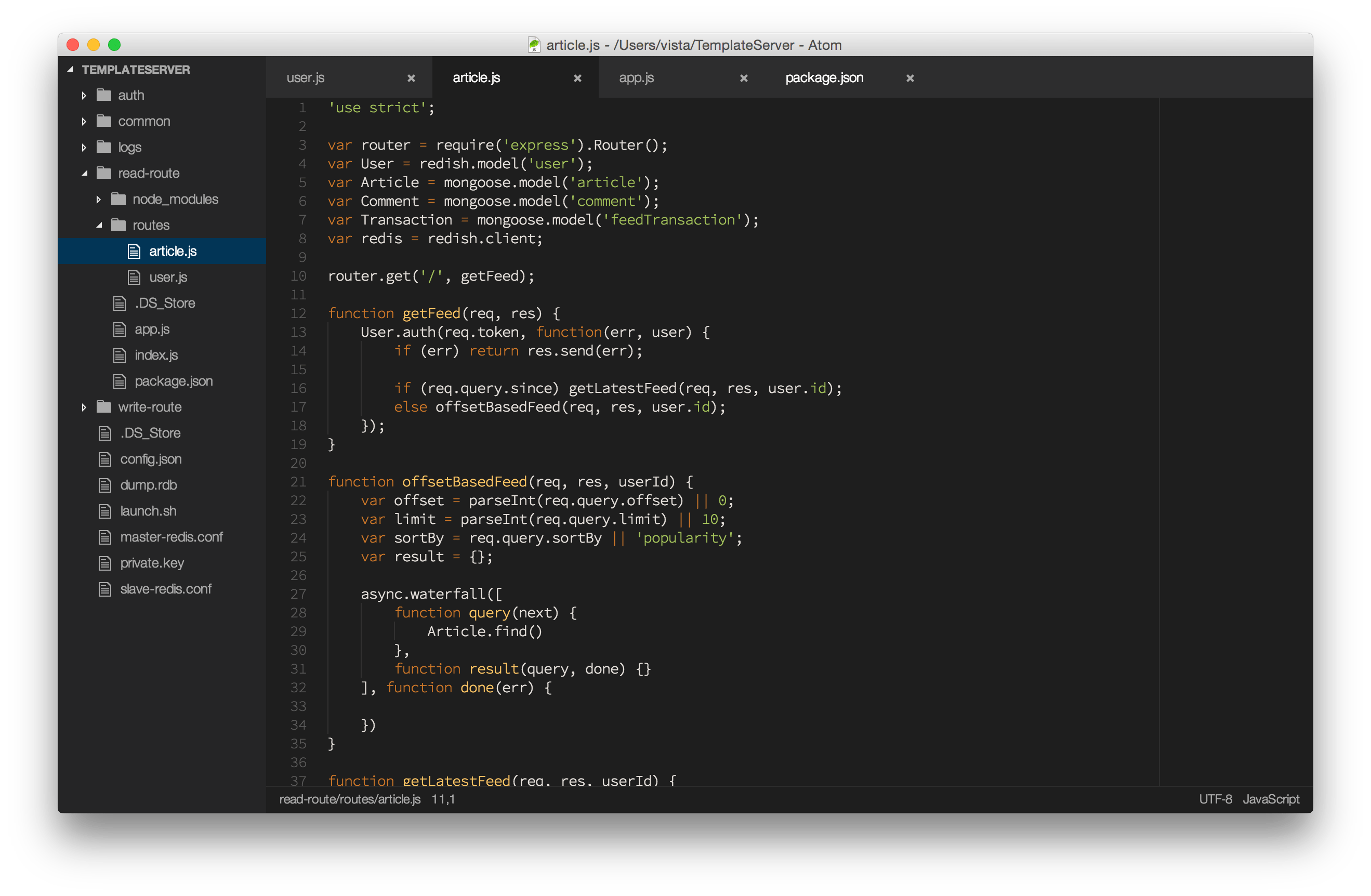Collapse the read-route folder

pos(84,173)
